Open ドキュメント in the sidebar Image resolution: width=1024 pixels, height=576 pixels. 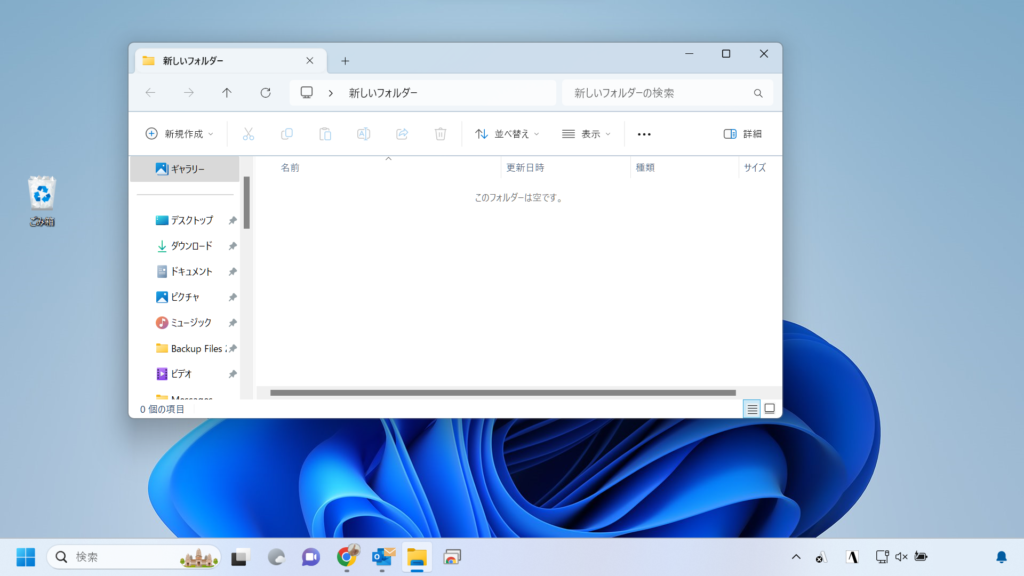(185, 271)
